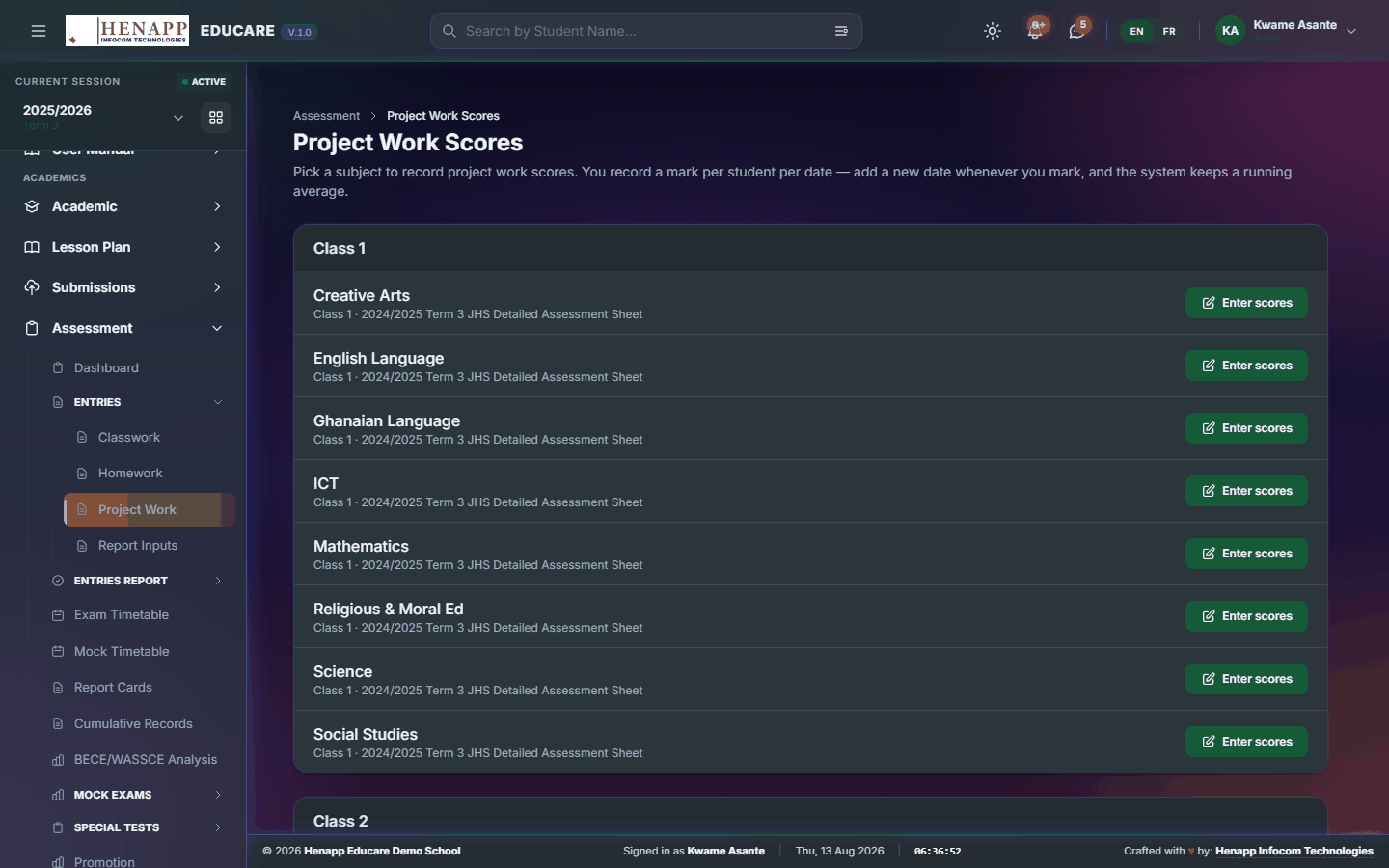Open the hamburger sidebar menu

(39, 31)
